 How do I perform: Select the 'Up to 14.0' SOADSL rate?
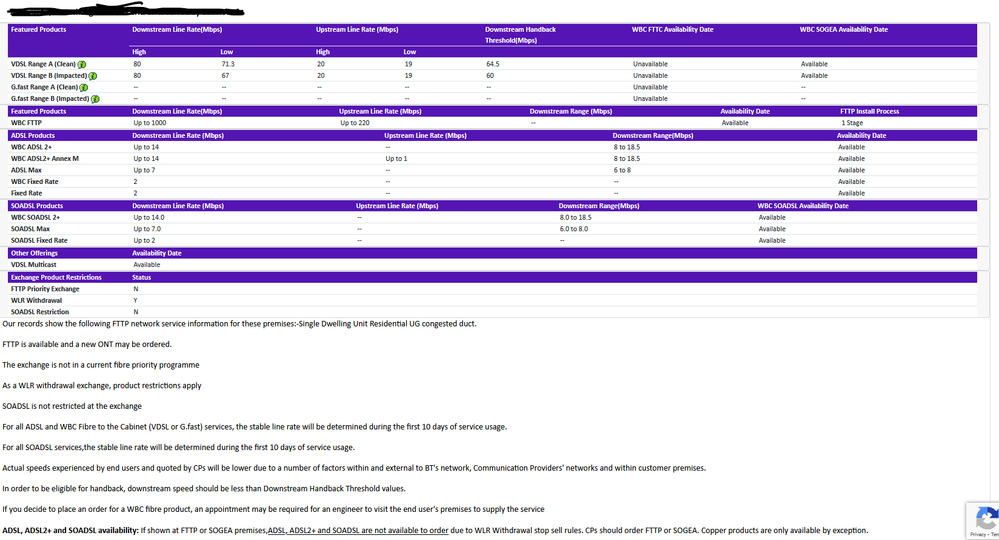point(148,217)
